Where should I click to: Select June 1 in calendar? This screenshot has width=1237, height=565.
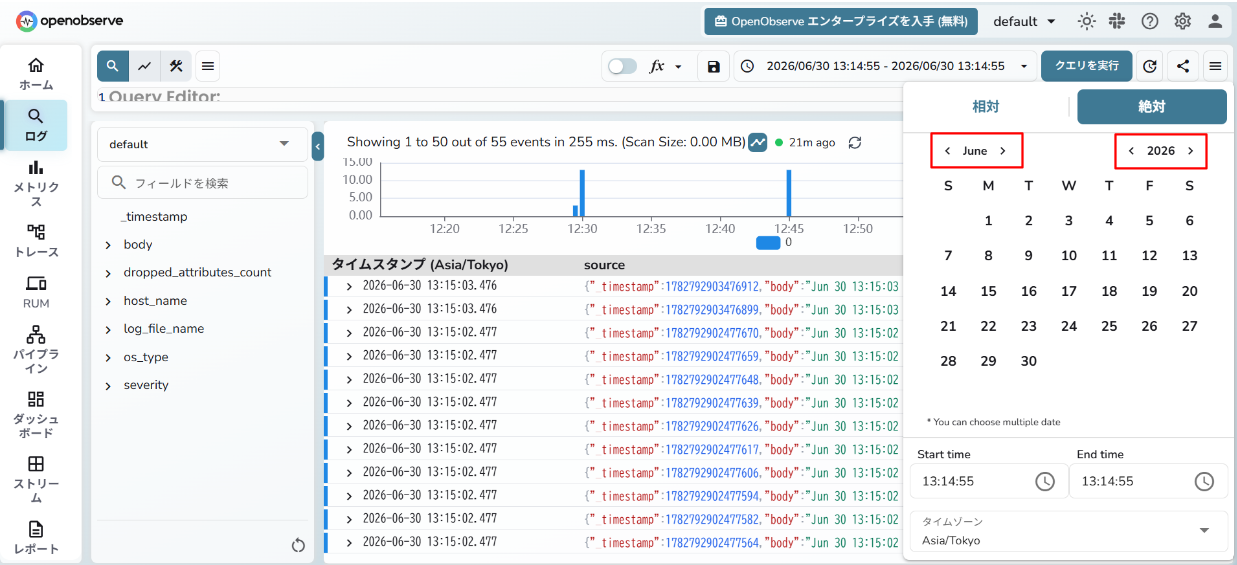(x=988, y=221)
